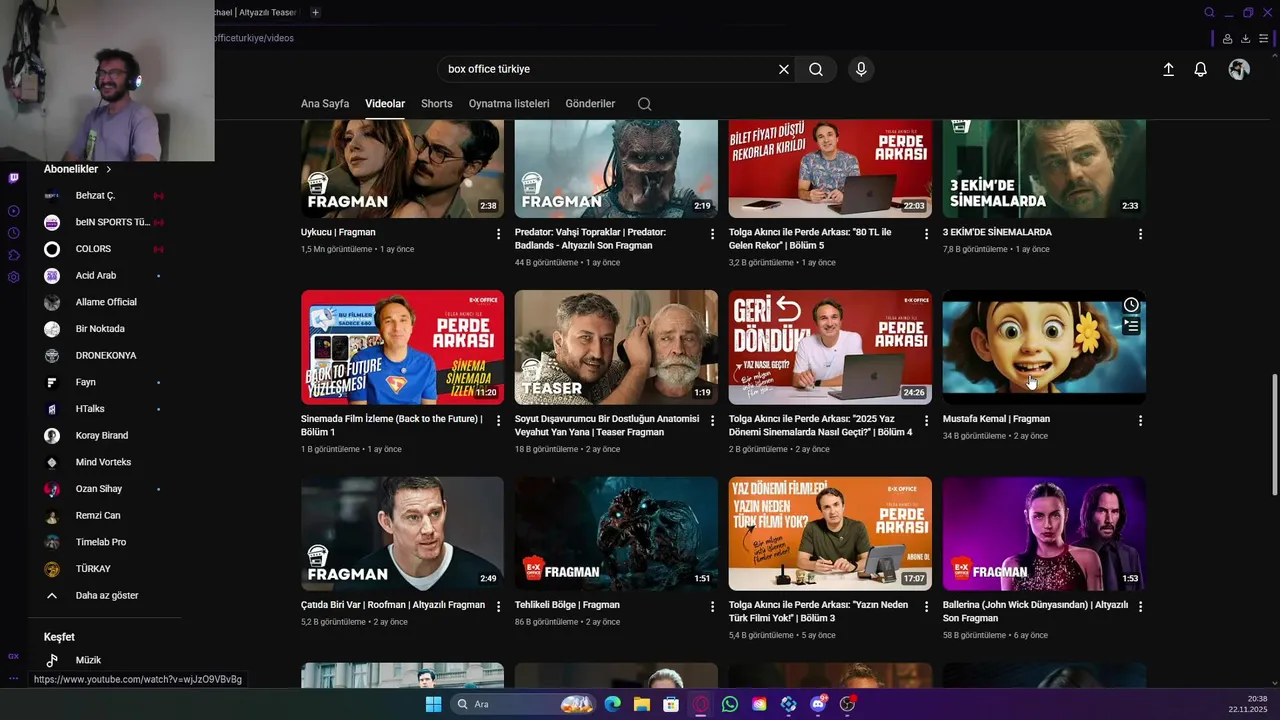Start voice search with the microphone
1280x720 pixels.
tap(861, 69)
